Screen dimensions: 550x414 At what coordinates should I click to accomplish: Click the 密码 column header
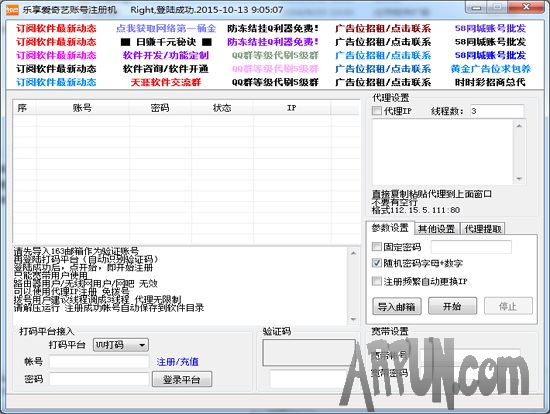[x=160, y=108]
